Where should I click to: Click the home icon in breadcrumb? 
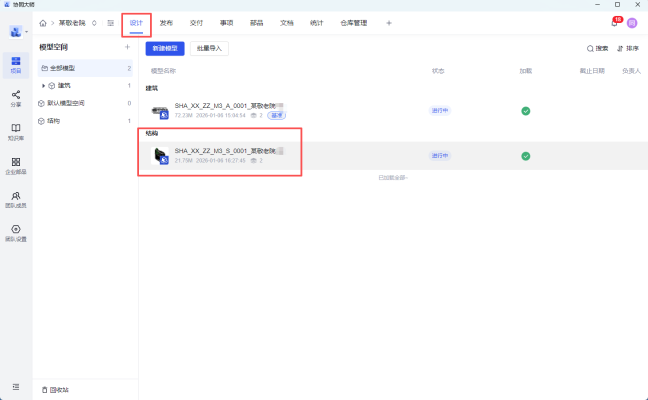[42, 22]
